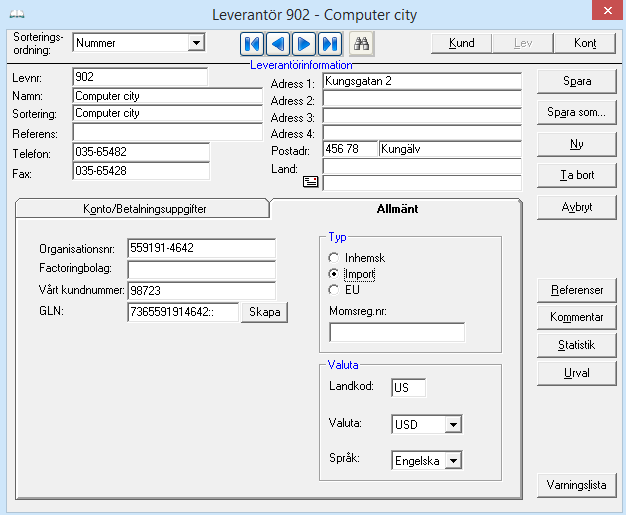The image size is (626, 515).
Task: Open the Varningslista button
Action: click(577, 485)
